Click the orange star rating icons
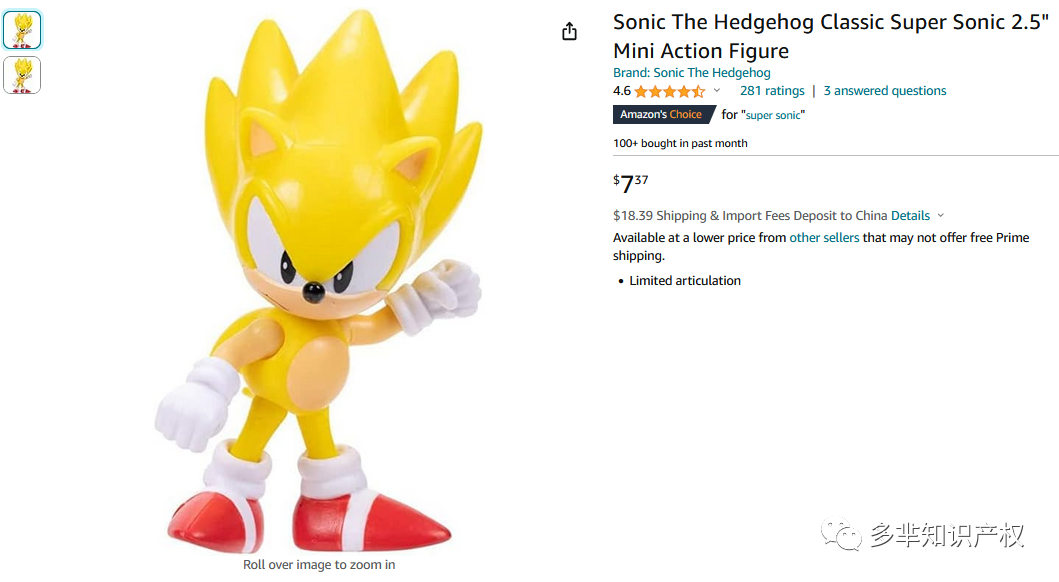 tap(669, 91)
